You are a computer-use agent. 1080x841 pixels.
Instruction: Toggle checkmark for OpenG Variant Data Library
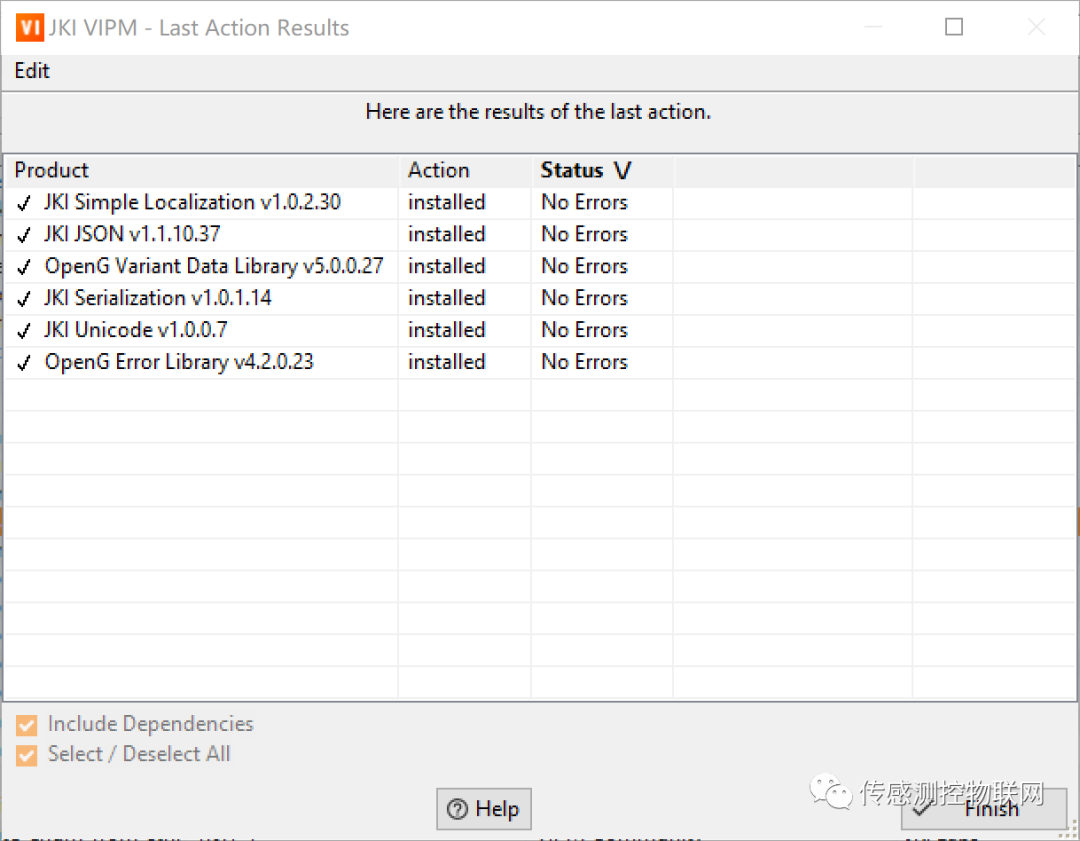click(x=24, y=267)
